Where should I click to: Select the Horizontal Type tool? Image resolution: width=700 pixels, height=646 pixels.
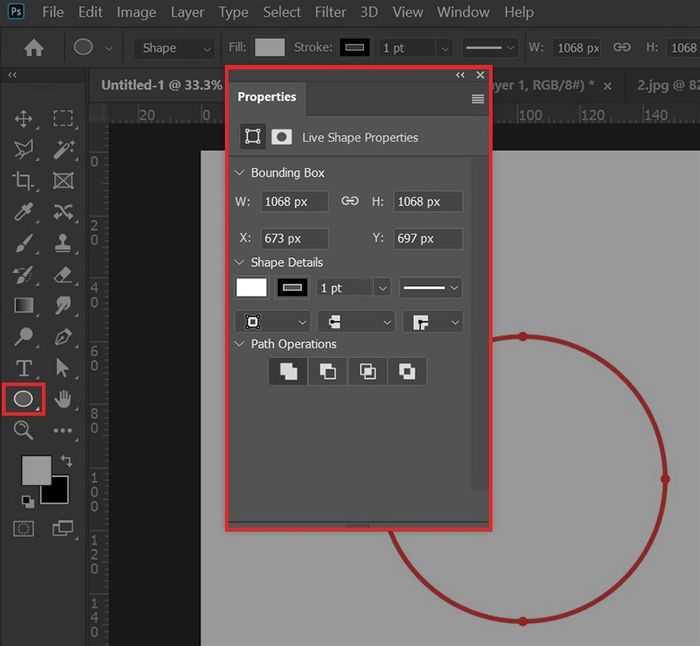[x=23, y=368]
